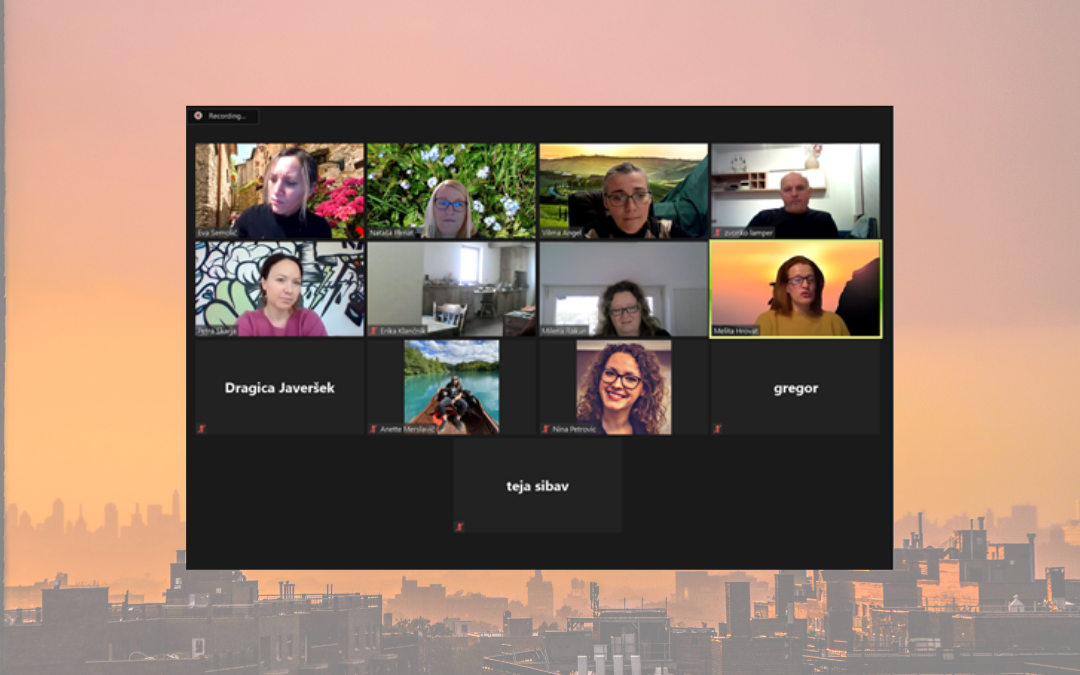Select the video tile with the flower background
Screen dimensions: 1080x675
451,190
